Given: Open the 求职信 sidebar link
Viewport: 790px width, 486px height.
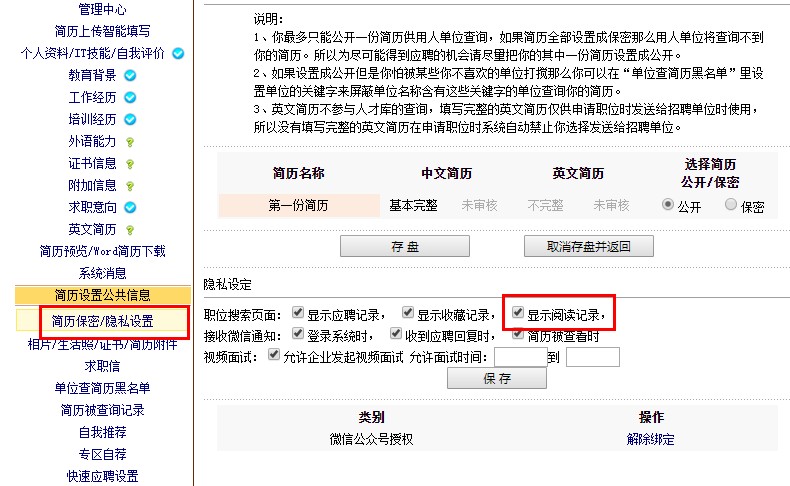Looking at the screenshot, I should click(x=102, y=366).
